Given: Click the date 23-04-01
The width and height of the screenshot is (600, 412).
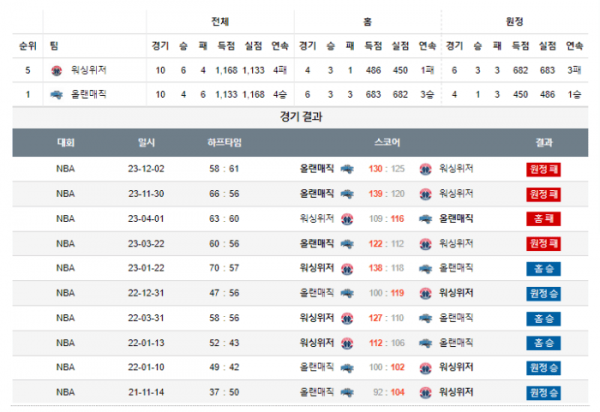Looking at the screenshot, I should click(146, 219).
